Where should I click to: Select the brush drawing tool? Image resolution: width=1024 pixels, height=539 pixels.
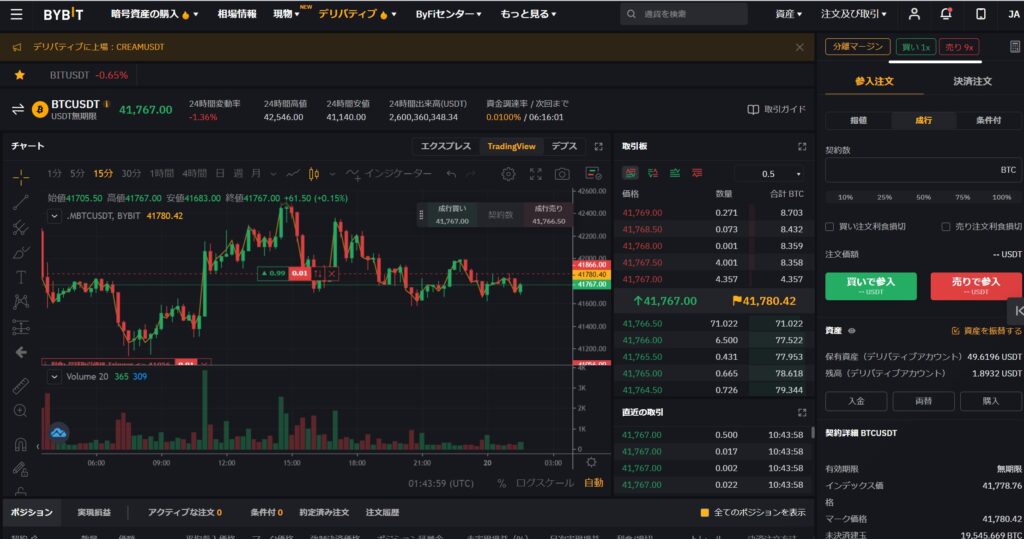[x=21, y=252]
